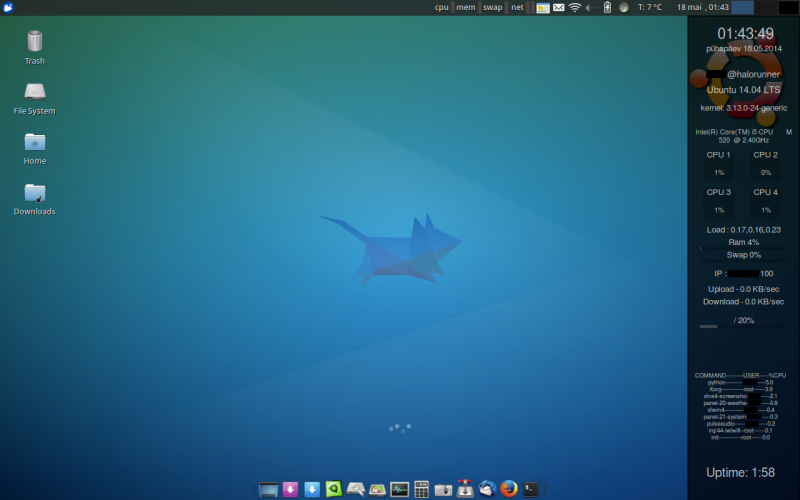
Task: Click the Show Desktop icon in dock
Action: (x=268, y=489)
